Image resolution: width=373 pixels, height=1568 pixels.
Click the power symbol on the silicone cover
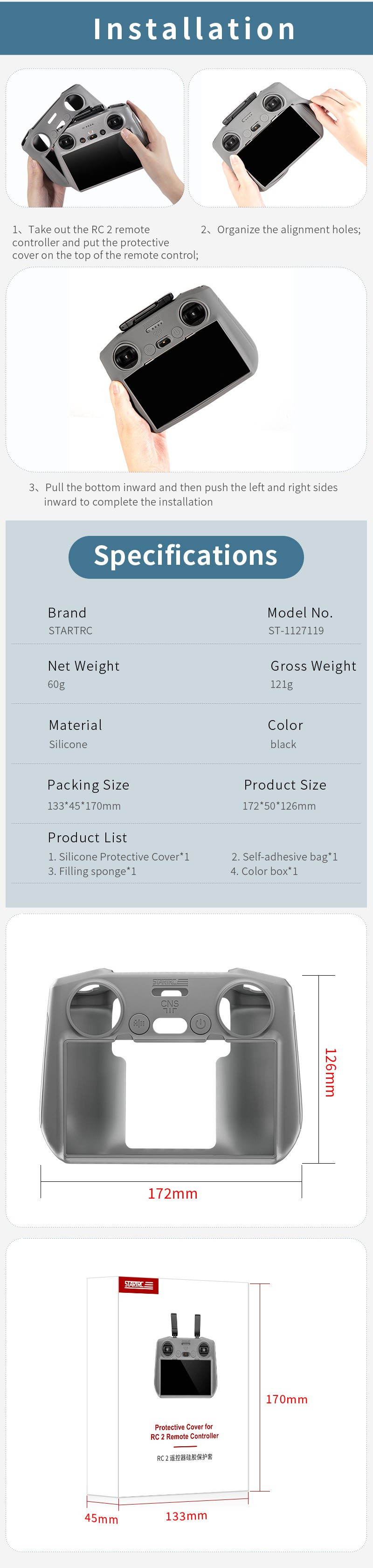[200, 1023]
